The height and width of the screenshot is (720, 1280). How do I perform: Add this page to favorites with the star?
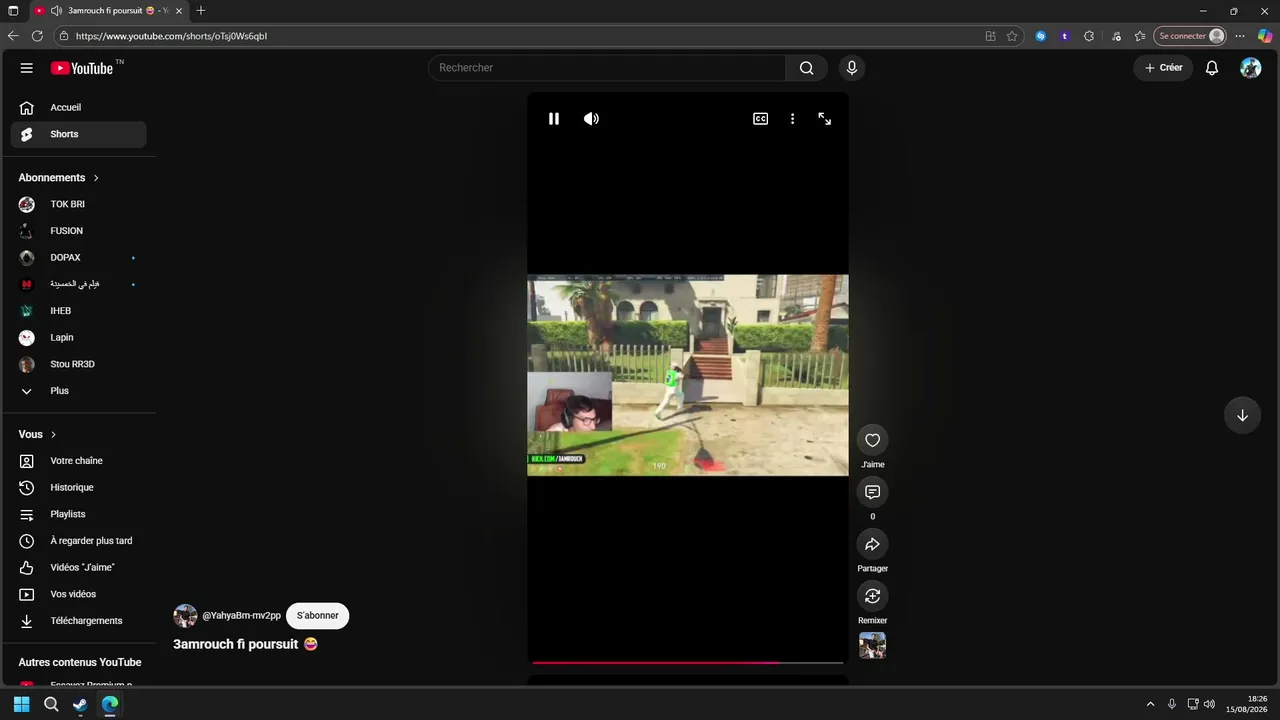coord(1012,36)
